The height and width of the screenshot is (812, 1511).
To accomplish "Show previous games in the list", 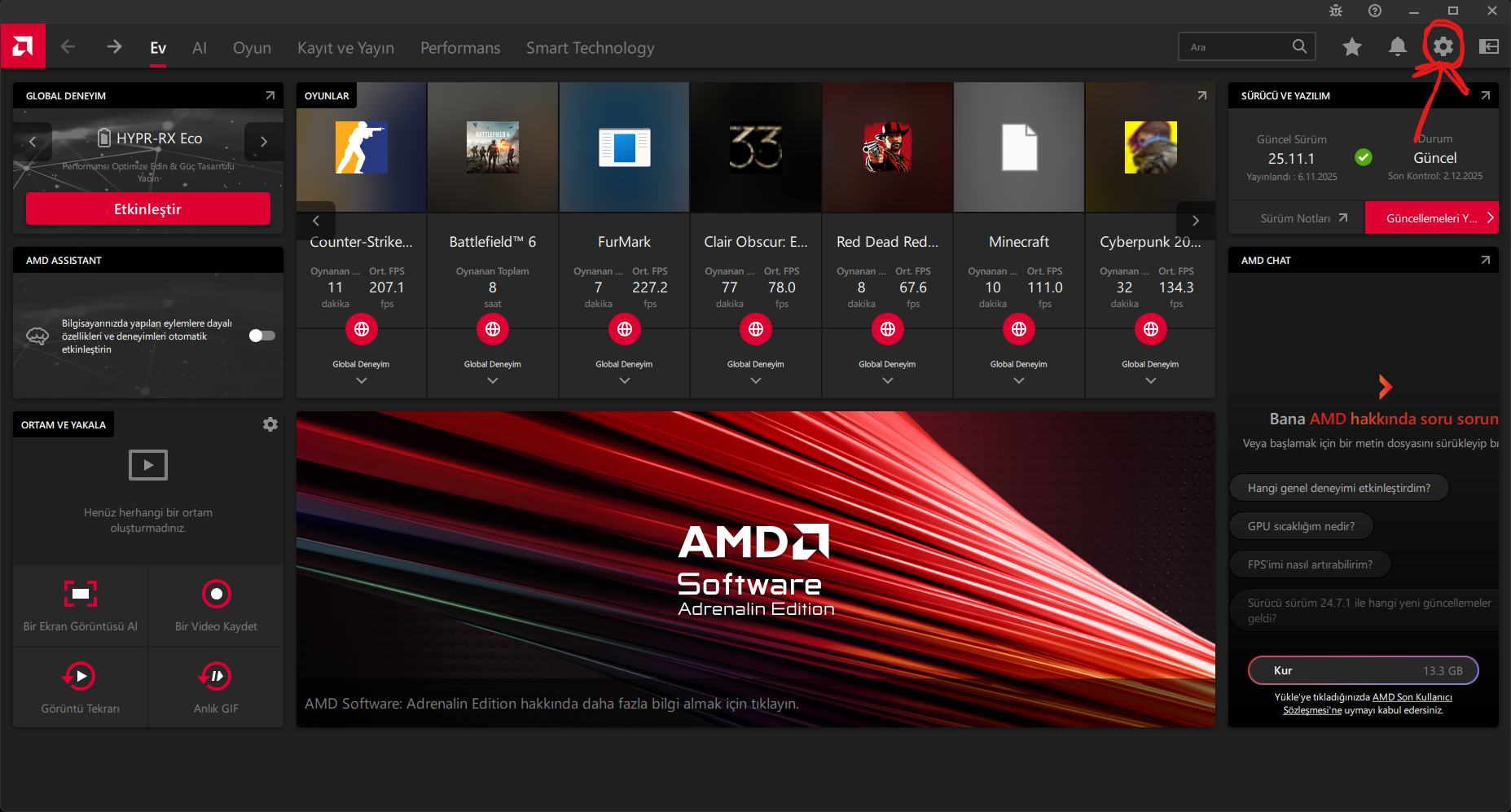I will (316, 220).
